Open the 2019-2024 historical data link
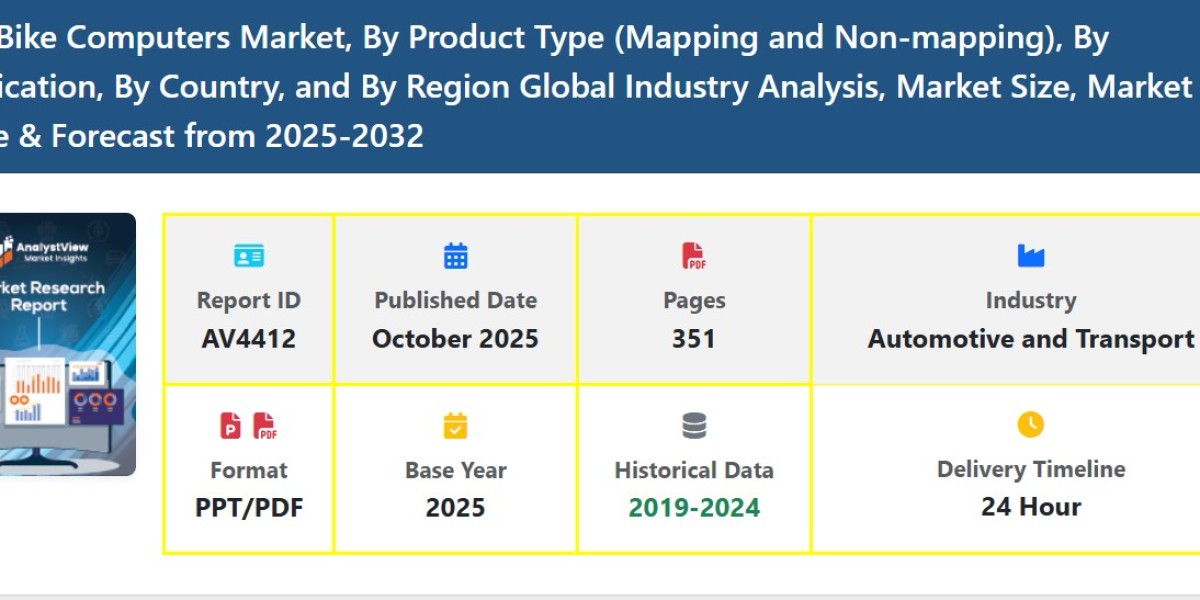 pyautogui.click(x=693, y=507)
